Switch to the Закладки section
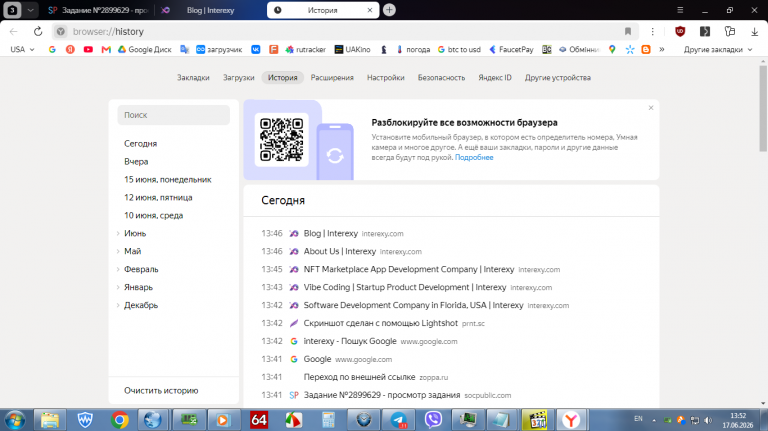 tap(193, 77)
